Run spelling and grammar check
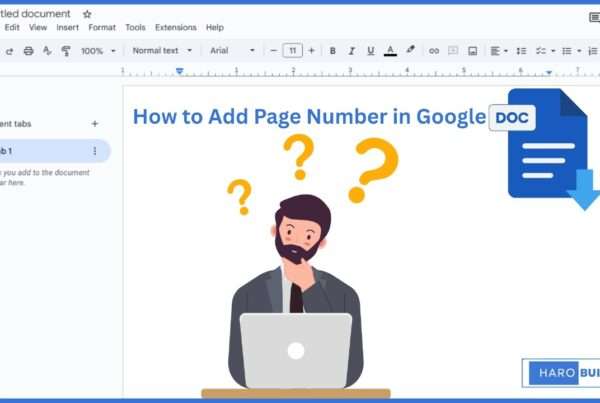Image resolution: width=600 pixels, height=403 pixels. (x=47, y=51)
